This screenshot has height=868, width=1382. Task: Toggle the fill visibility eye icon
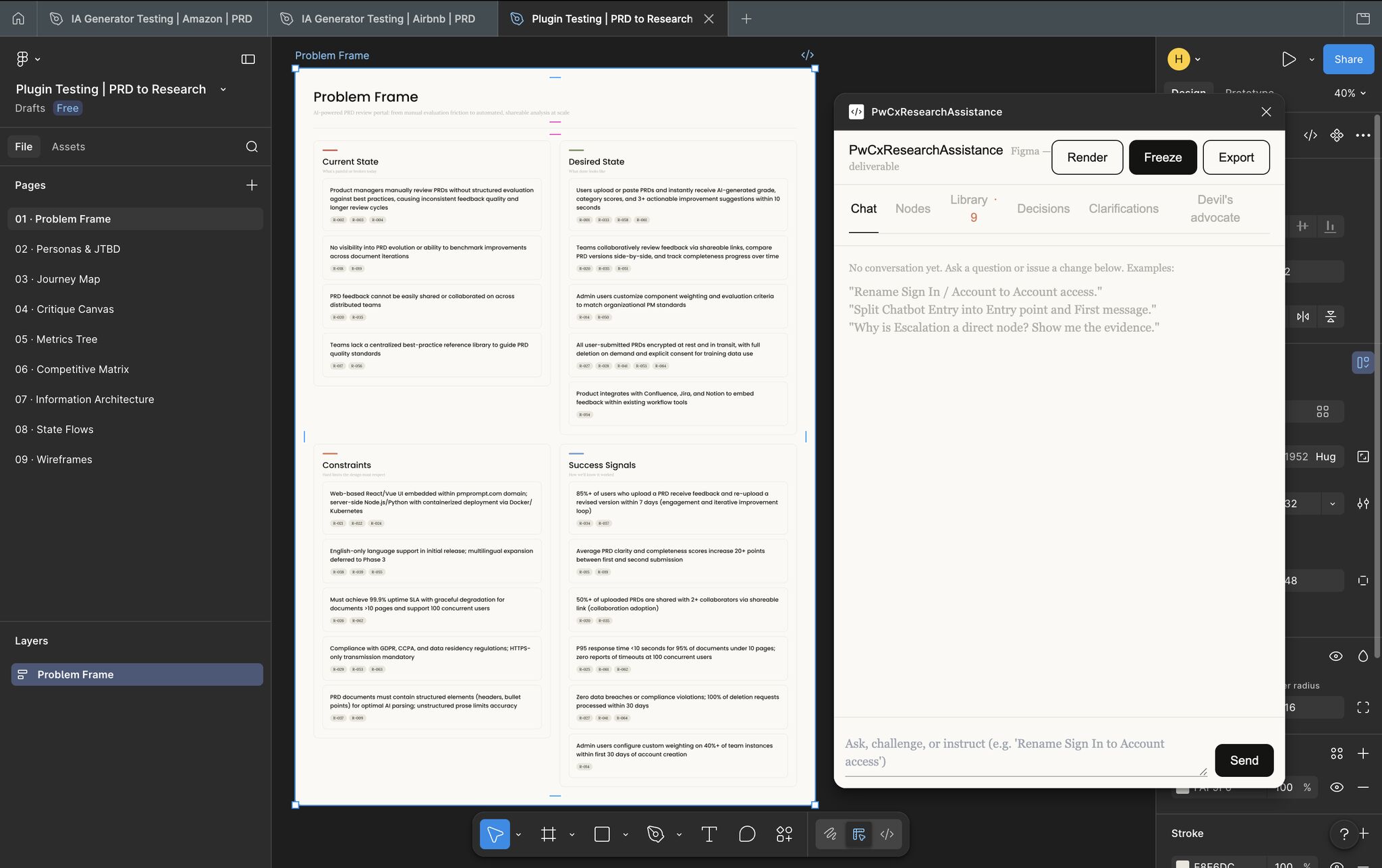[1336, 787]
